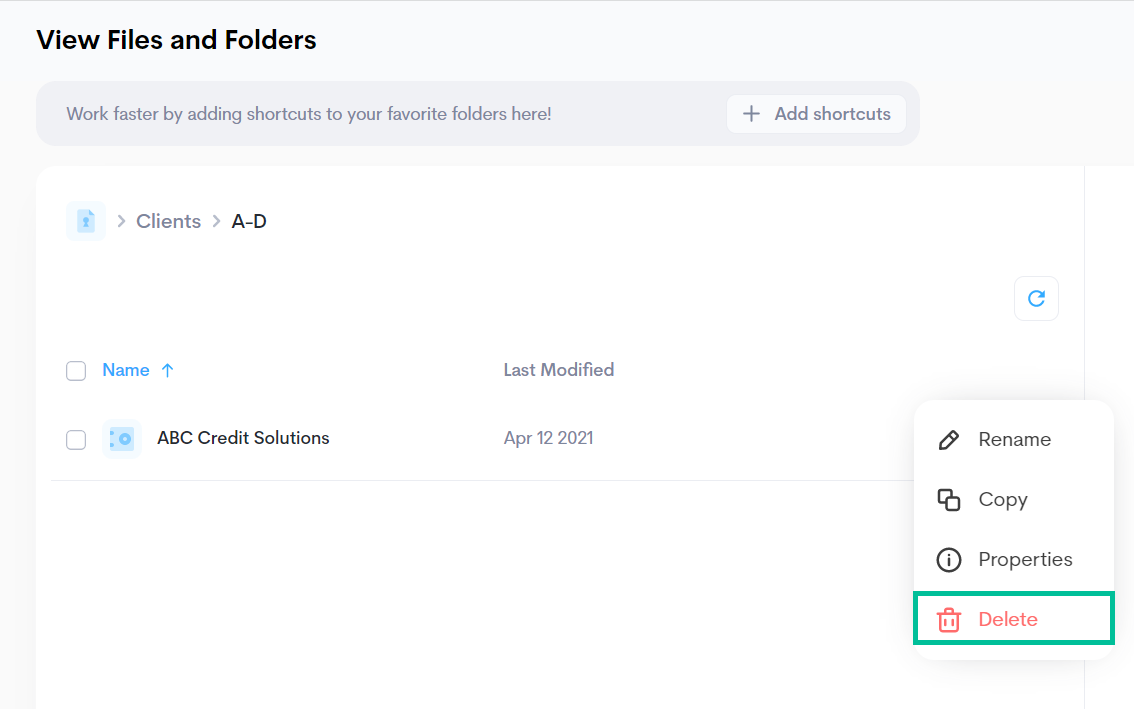Select Rename from the context menu
Screen dimensions: 1134x709
[x=1014, y=440]
